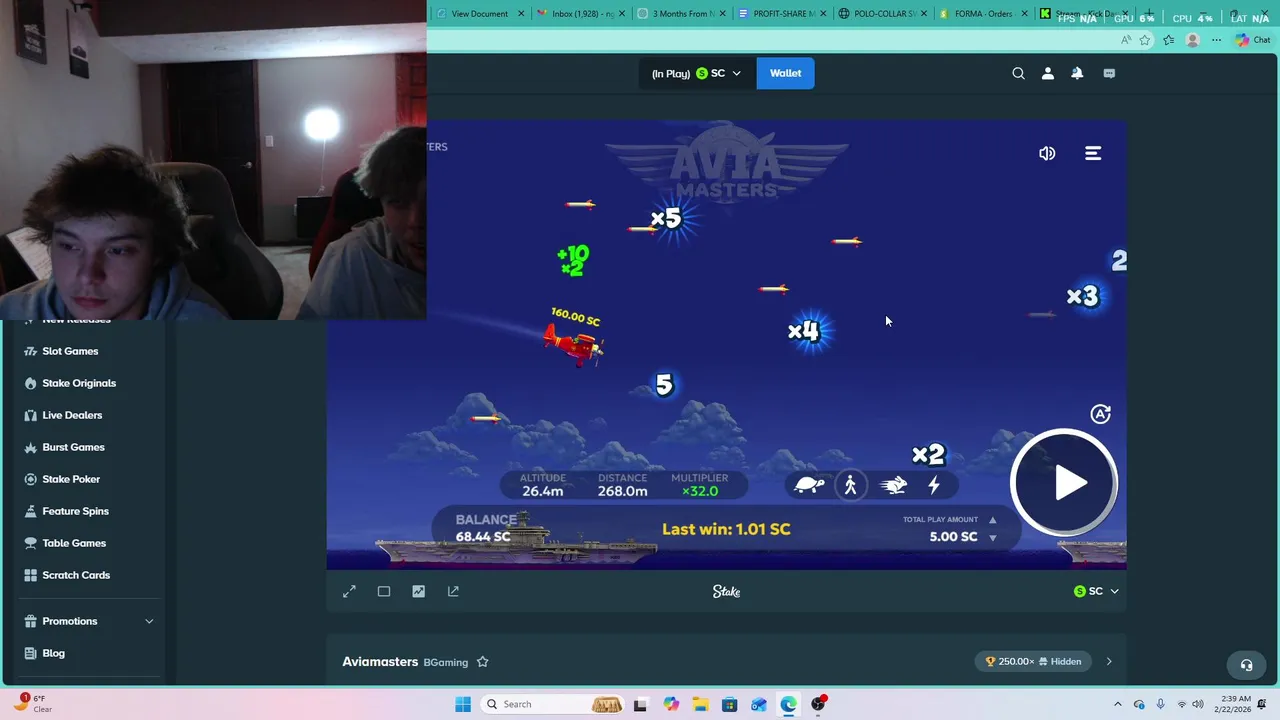
Task: Open live support headset button
Action: (x=1246, y=665)
